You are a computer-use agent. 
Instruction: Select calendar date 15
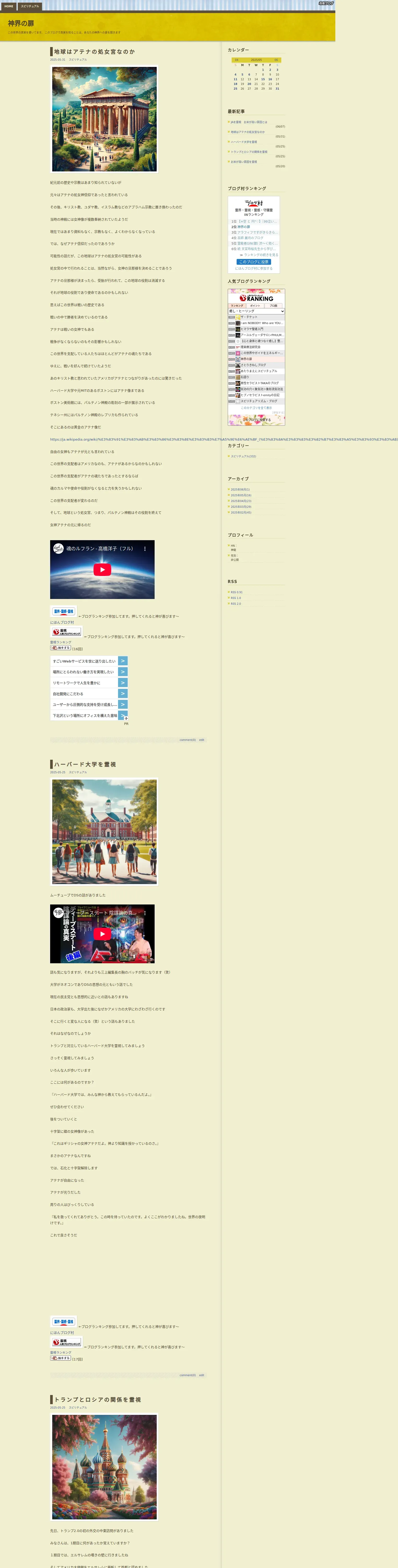[263, 79]
